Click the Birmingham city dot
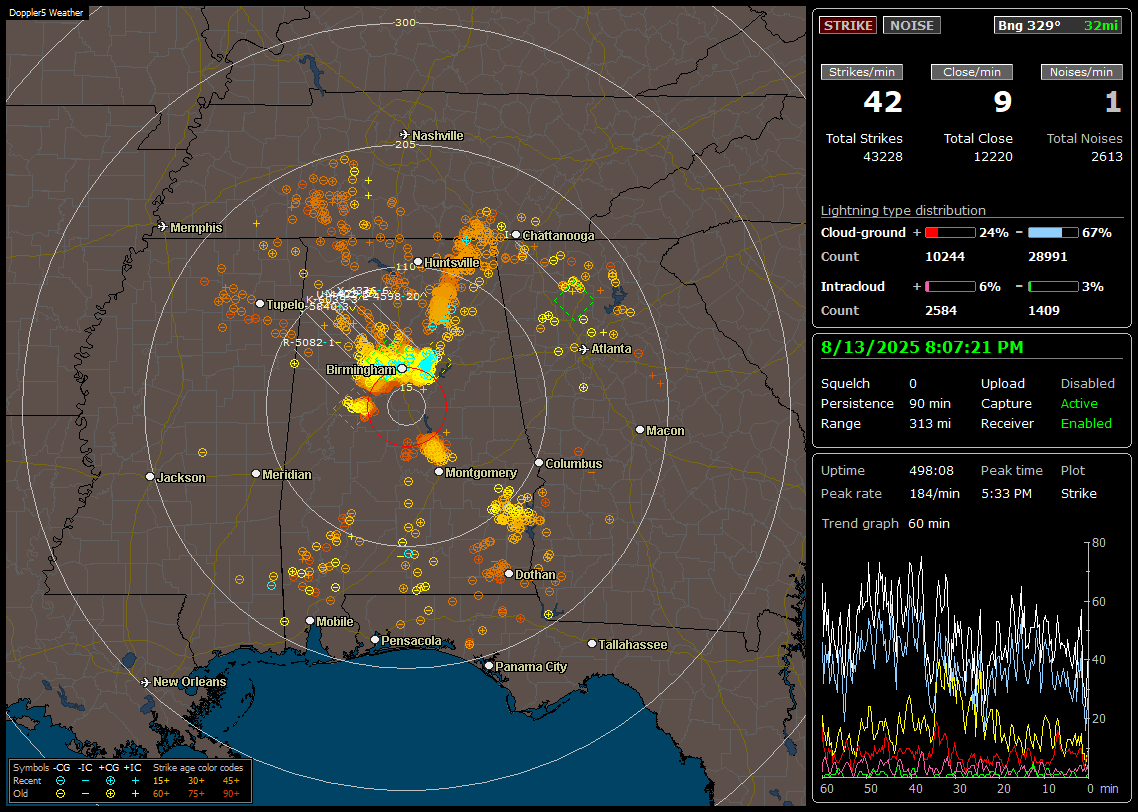This screenshot has width=1138, height=812. tap(402, 369)
